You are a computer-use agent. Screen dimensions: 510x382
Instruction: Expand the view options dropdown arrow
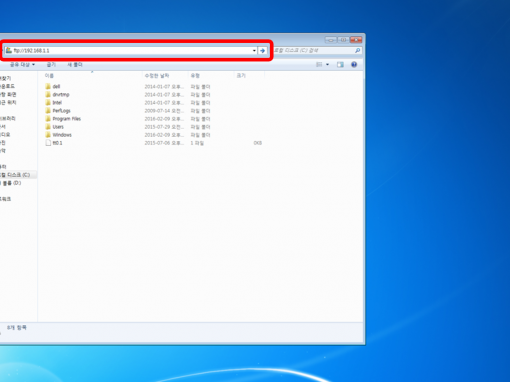pyautogui.click(x=327, y=64)
